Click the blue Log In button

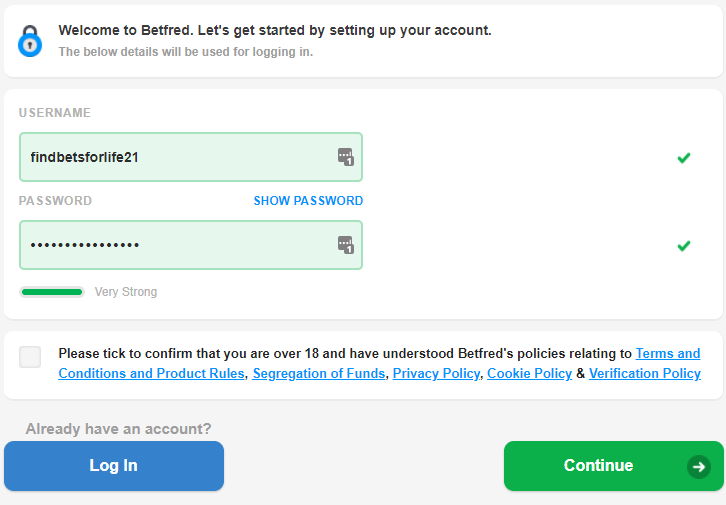pyautogui.click(x=114, y=466)
